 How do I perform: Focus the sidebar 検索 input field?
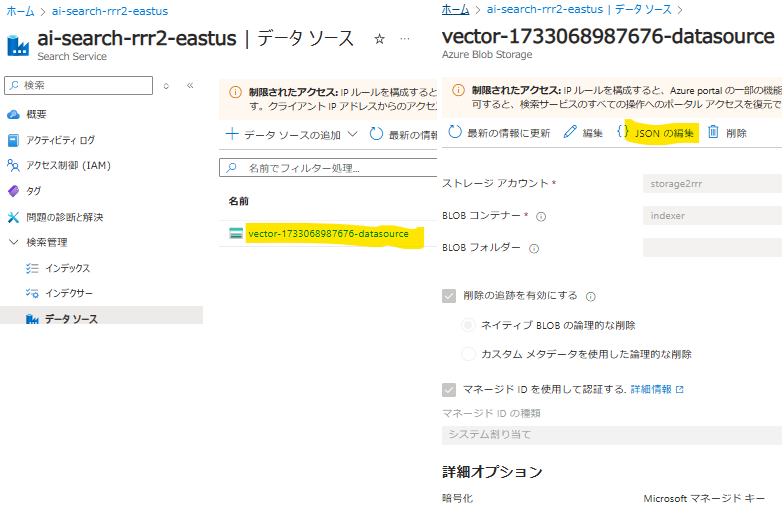pos(78,85)
